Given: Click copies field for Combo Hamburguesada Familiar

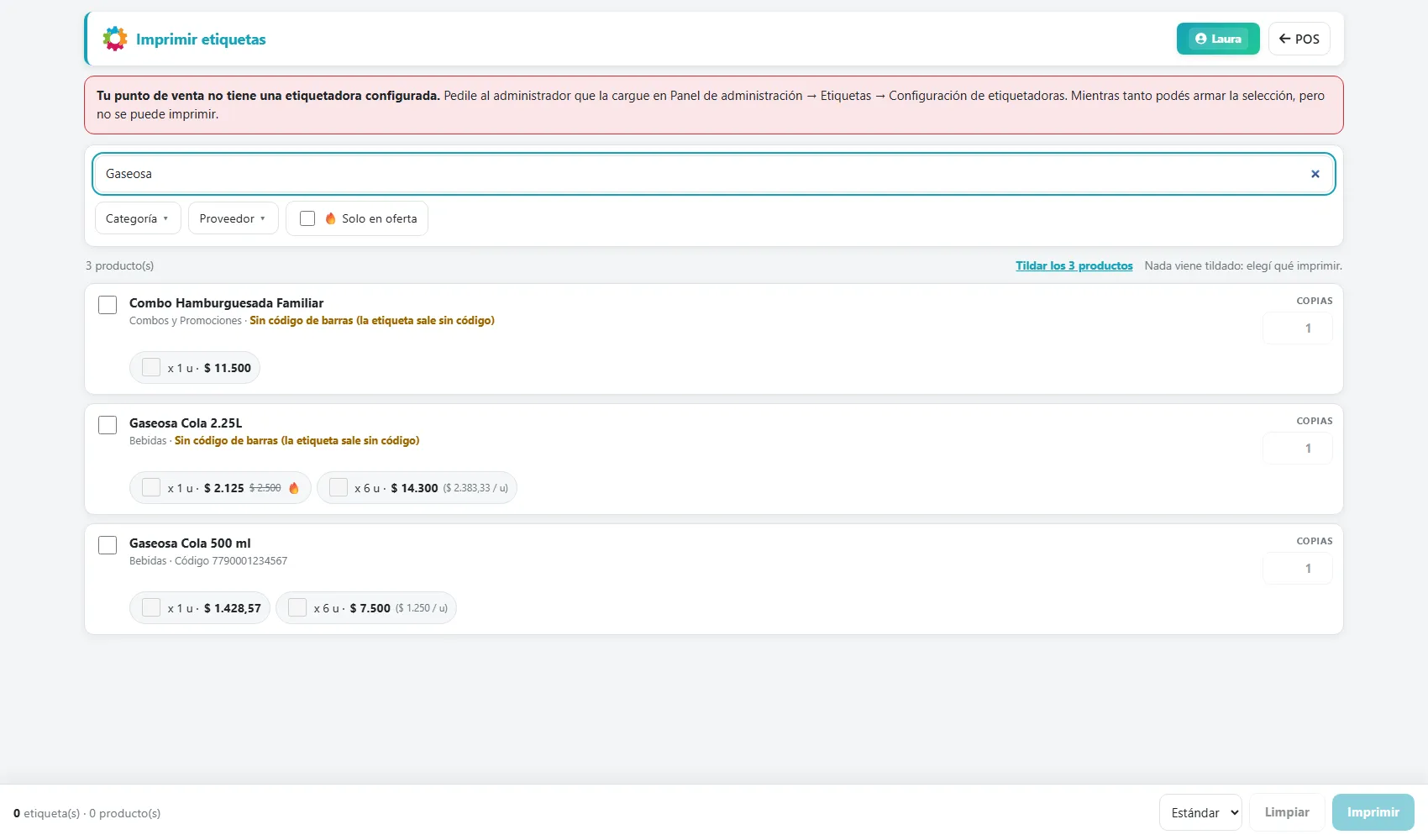Looking at the screenshot, I should tap(1298, 328).
